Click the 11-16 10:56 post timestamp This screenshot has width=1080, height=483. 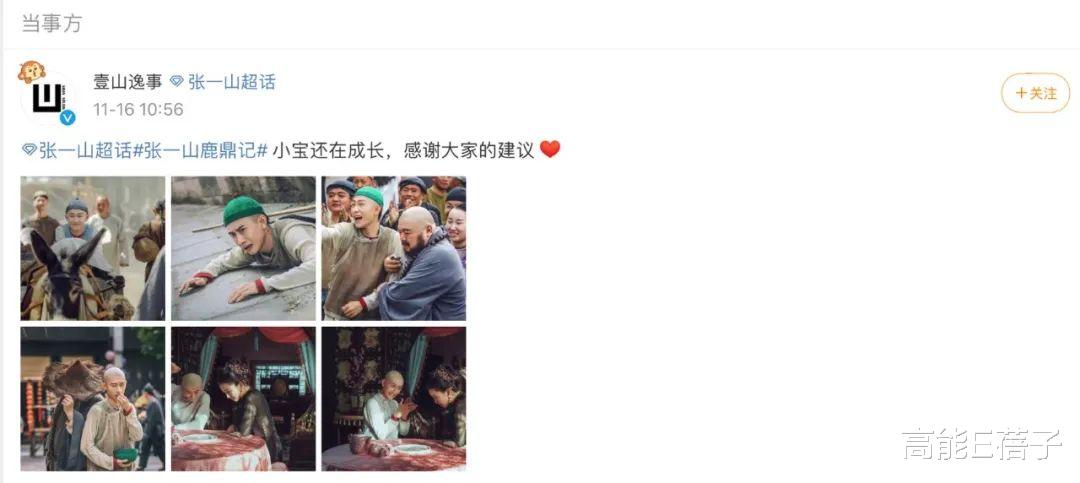pyautogui.click(x=138, y=109)
